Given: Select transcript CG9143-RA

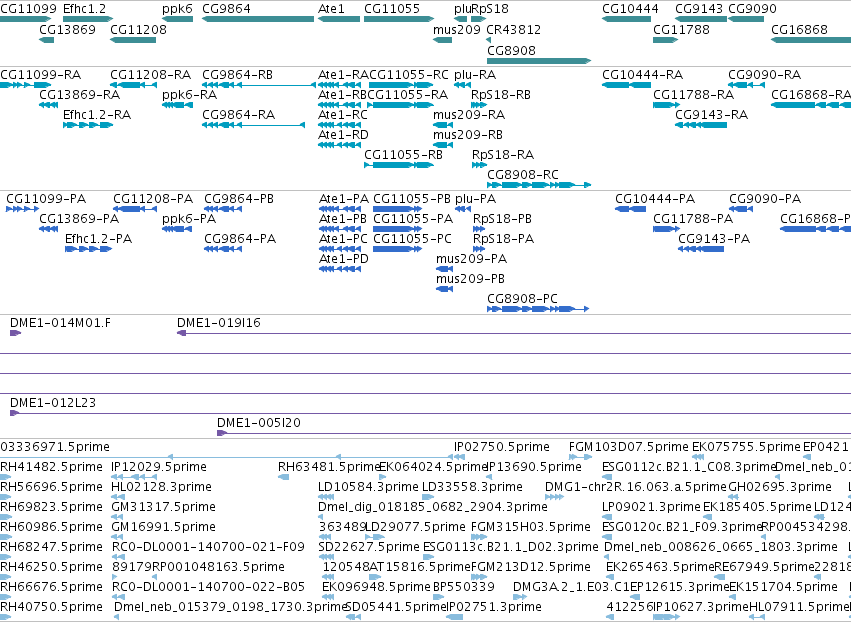Looking at the screenshot, I should click(x=701, y=125).
